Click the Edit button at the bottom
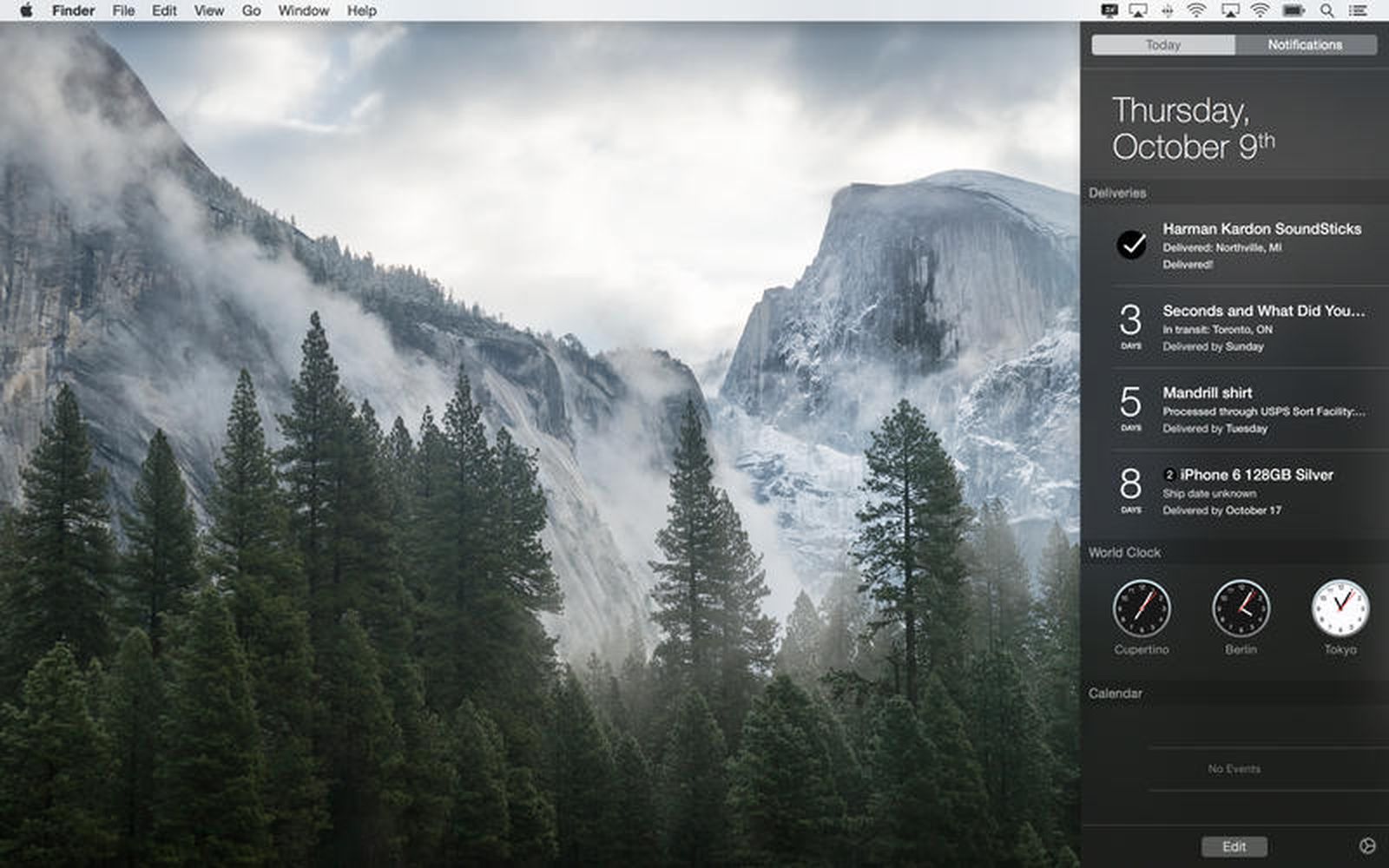The width and height of the screenshot is (1389, 868). [1234, 845]
